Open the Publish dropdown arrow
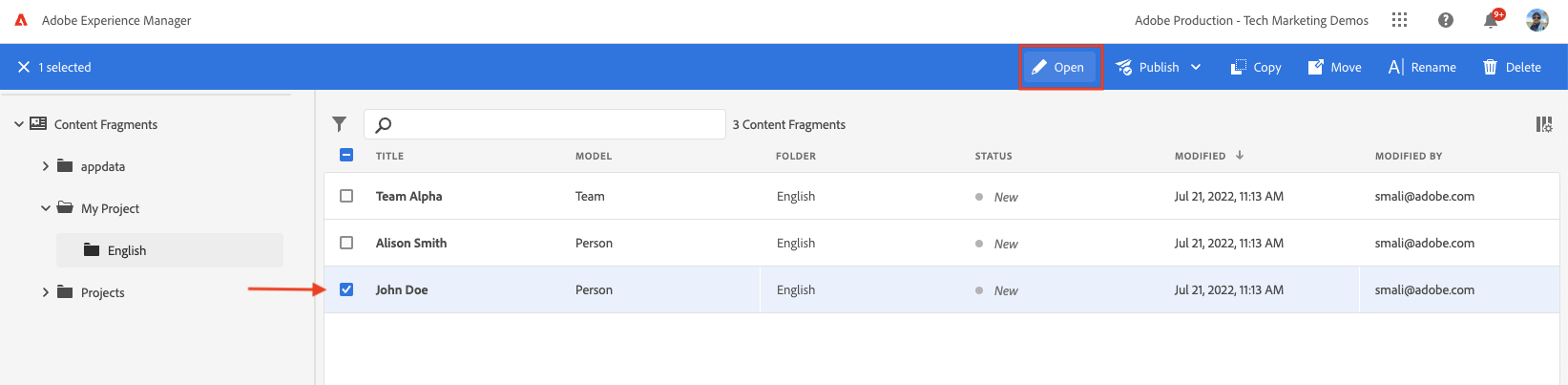 [x=1196, y=67]
